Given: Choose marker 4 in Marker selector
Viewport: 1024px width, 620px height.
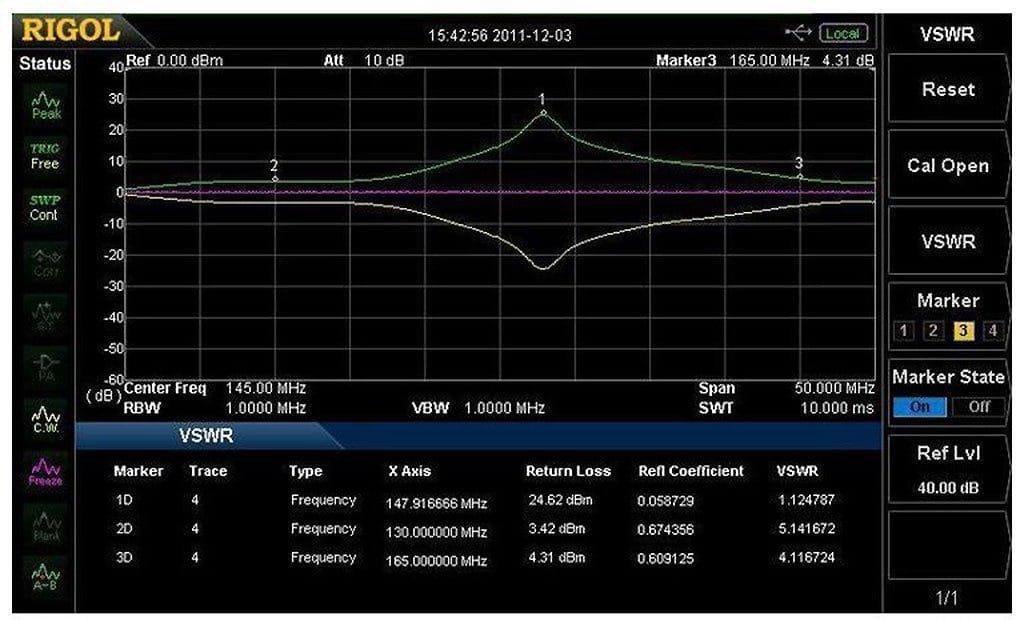Looking at the screenshot, I should tap(992, 330).
